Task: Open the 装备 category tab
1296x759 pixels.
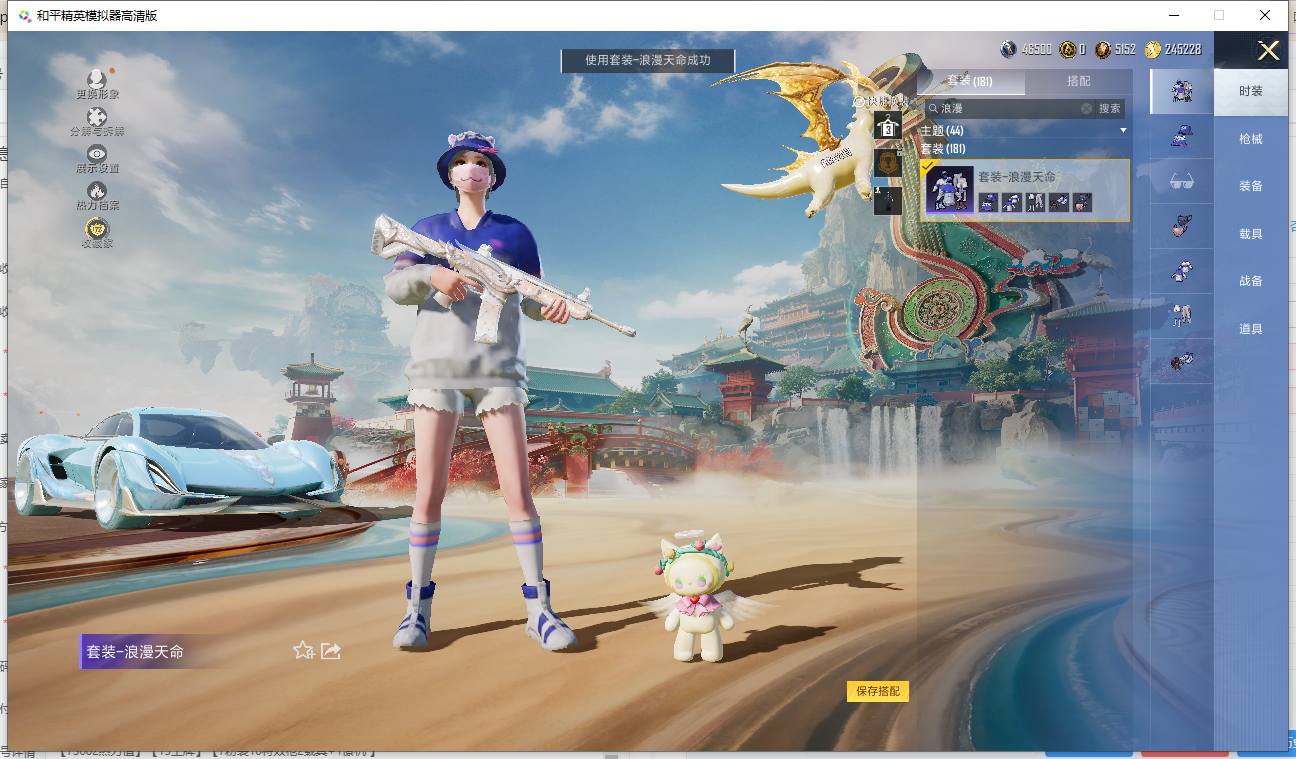Action: (1251, 186)
